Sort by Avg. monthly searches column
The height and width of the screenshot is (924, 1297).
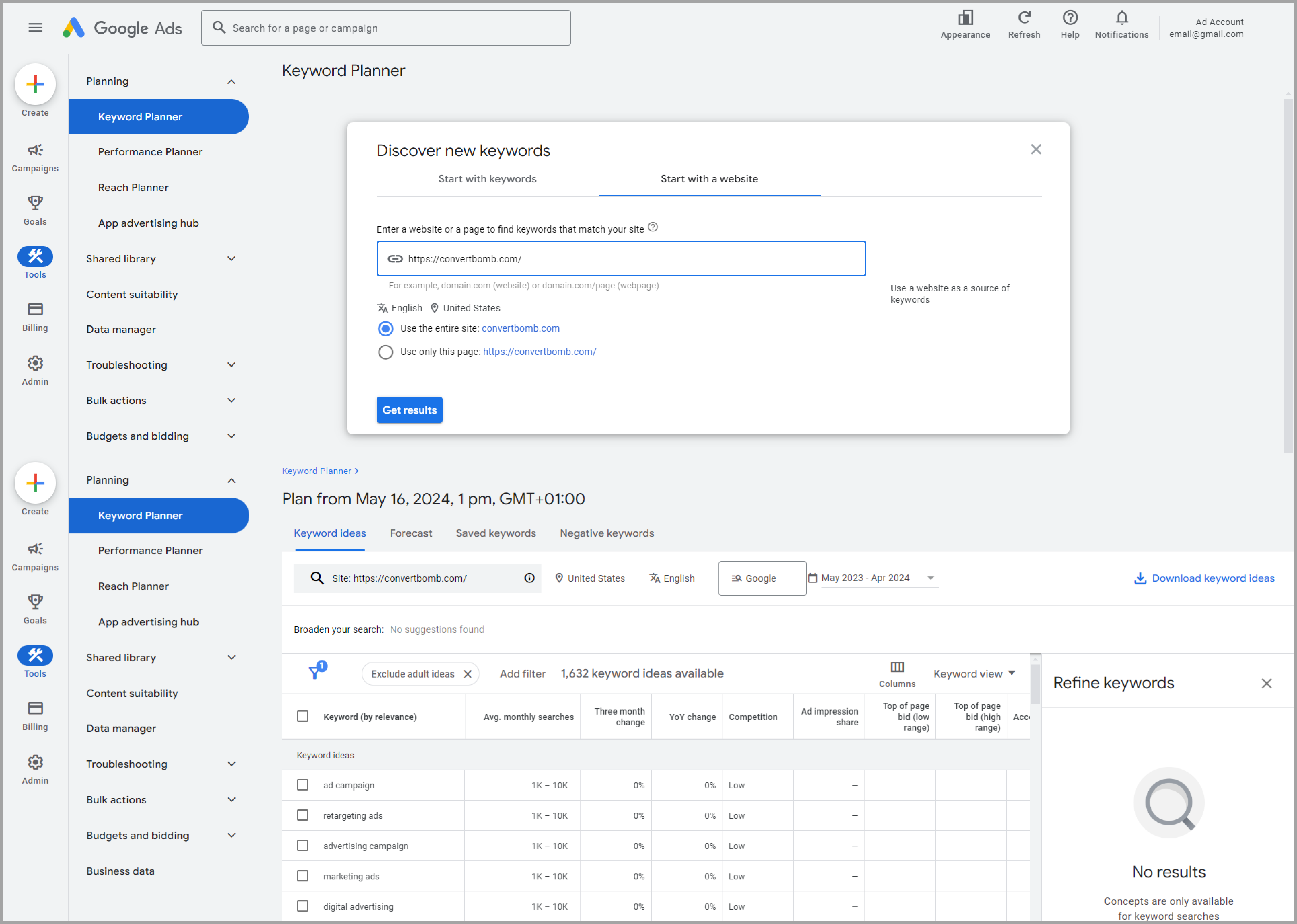[x=528, y=717]
